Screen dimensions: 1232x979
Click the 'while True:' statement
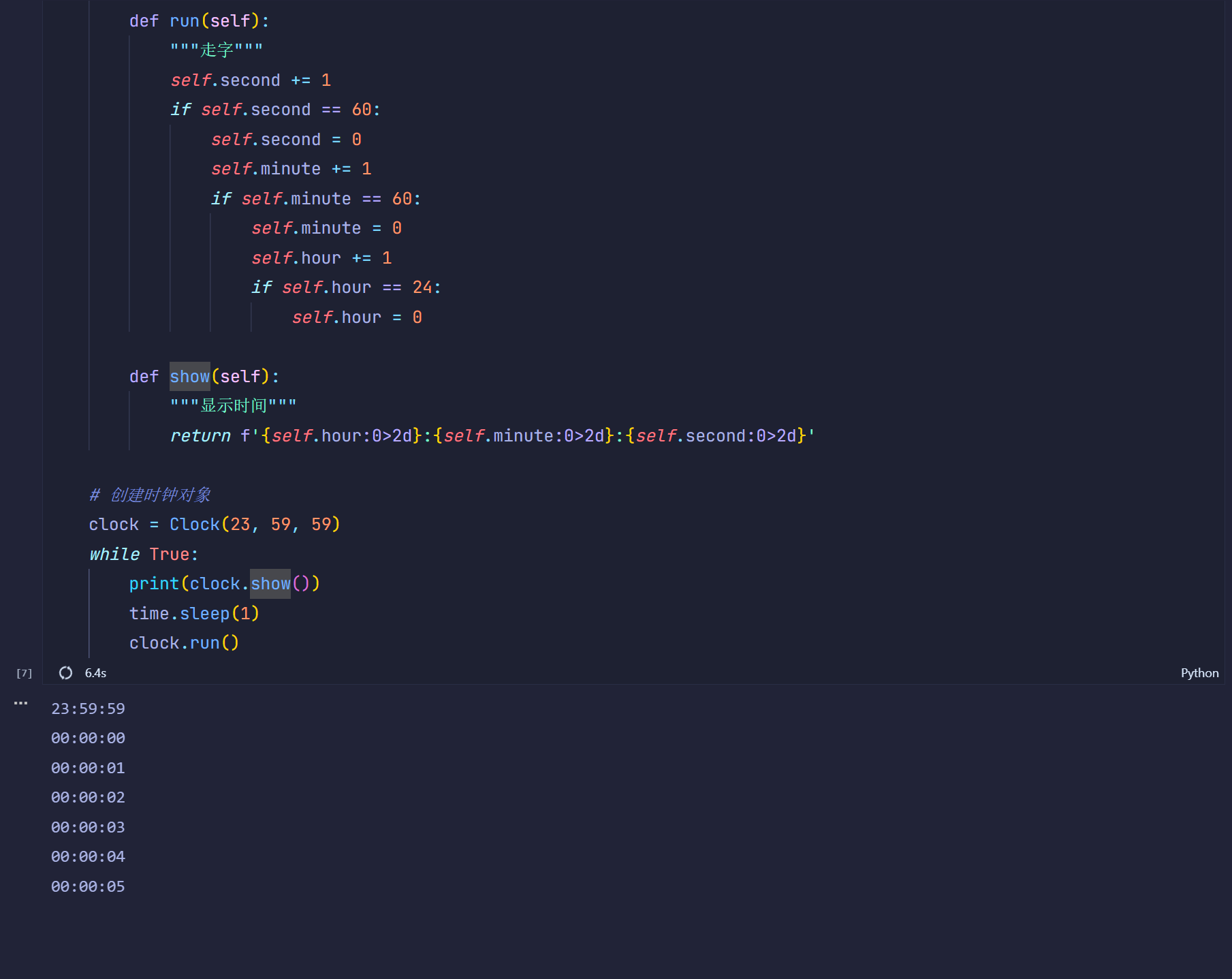pos(143,554)
